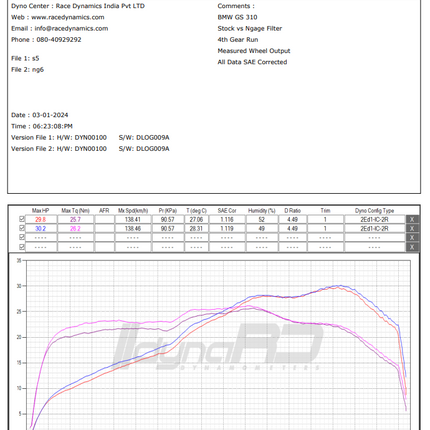Click the phone number 080-40929292
Viewport: 430px width, 430px height.
coord(59,40)
